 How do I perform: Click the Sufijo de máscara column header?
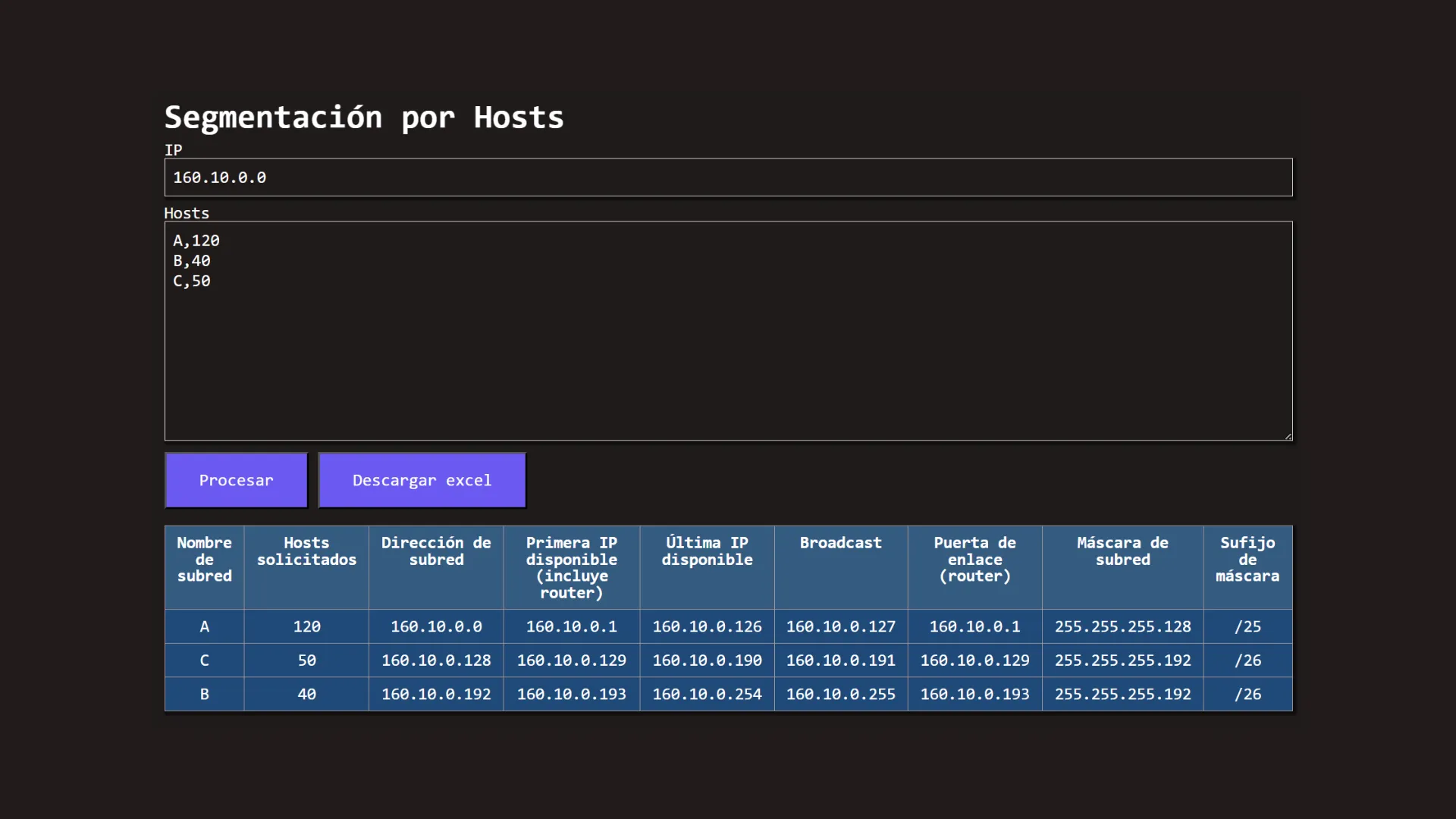[x=1247, y=559]
